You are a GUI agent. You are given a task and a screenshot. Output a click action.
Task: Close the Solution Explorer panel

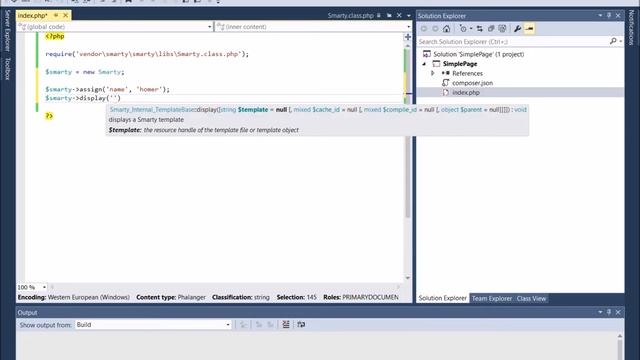(x=618, y=16)
